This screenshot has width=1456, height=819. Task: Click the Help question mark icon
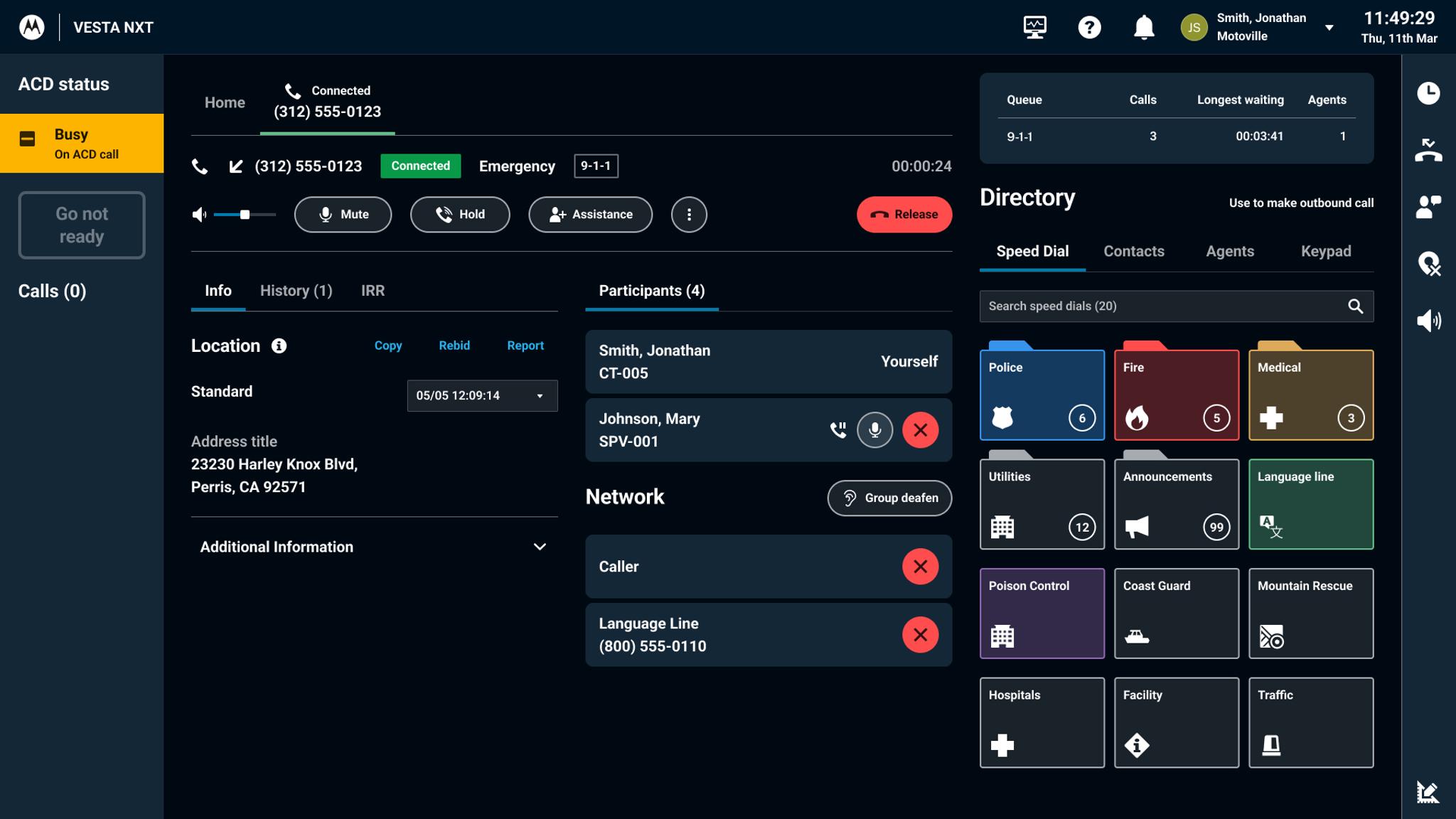tap(1089, 27)
